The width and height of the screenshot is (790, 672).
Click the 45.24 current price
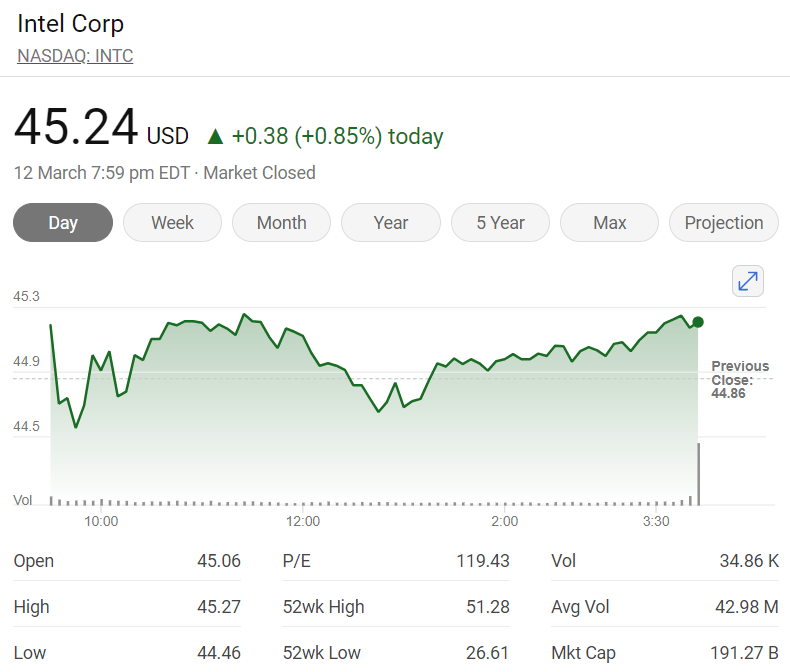pos(76,126)
